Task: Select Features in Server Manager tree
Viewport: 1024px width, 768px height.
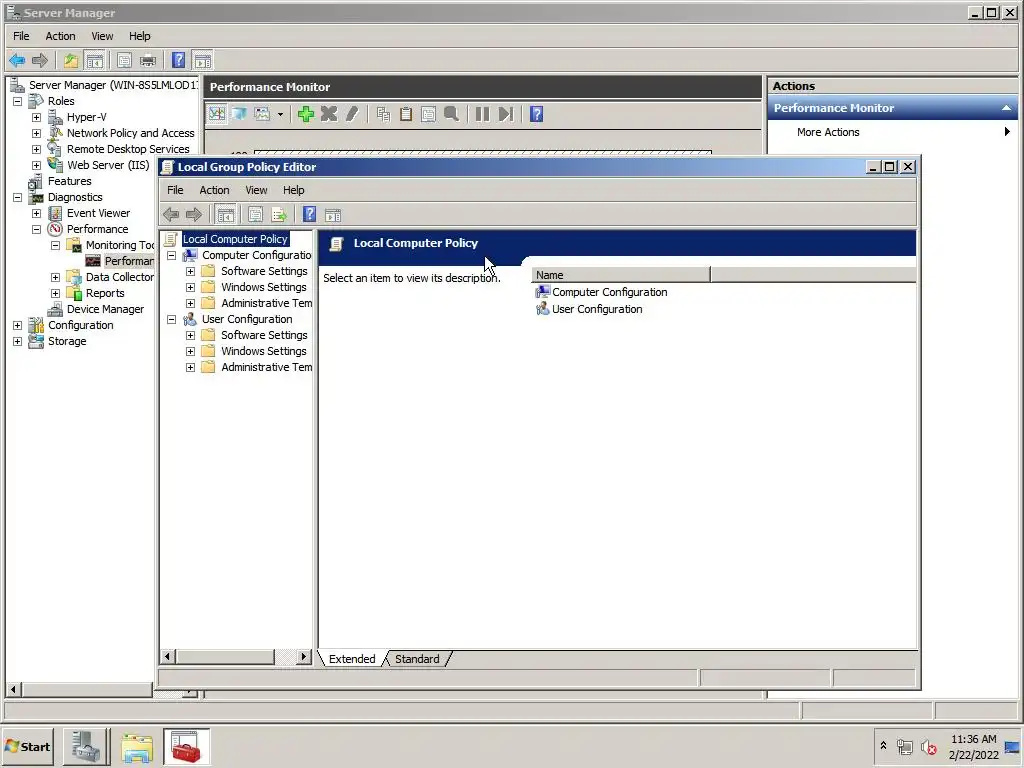Action: 69,181
